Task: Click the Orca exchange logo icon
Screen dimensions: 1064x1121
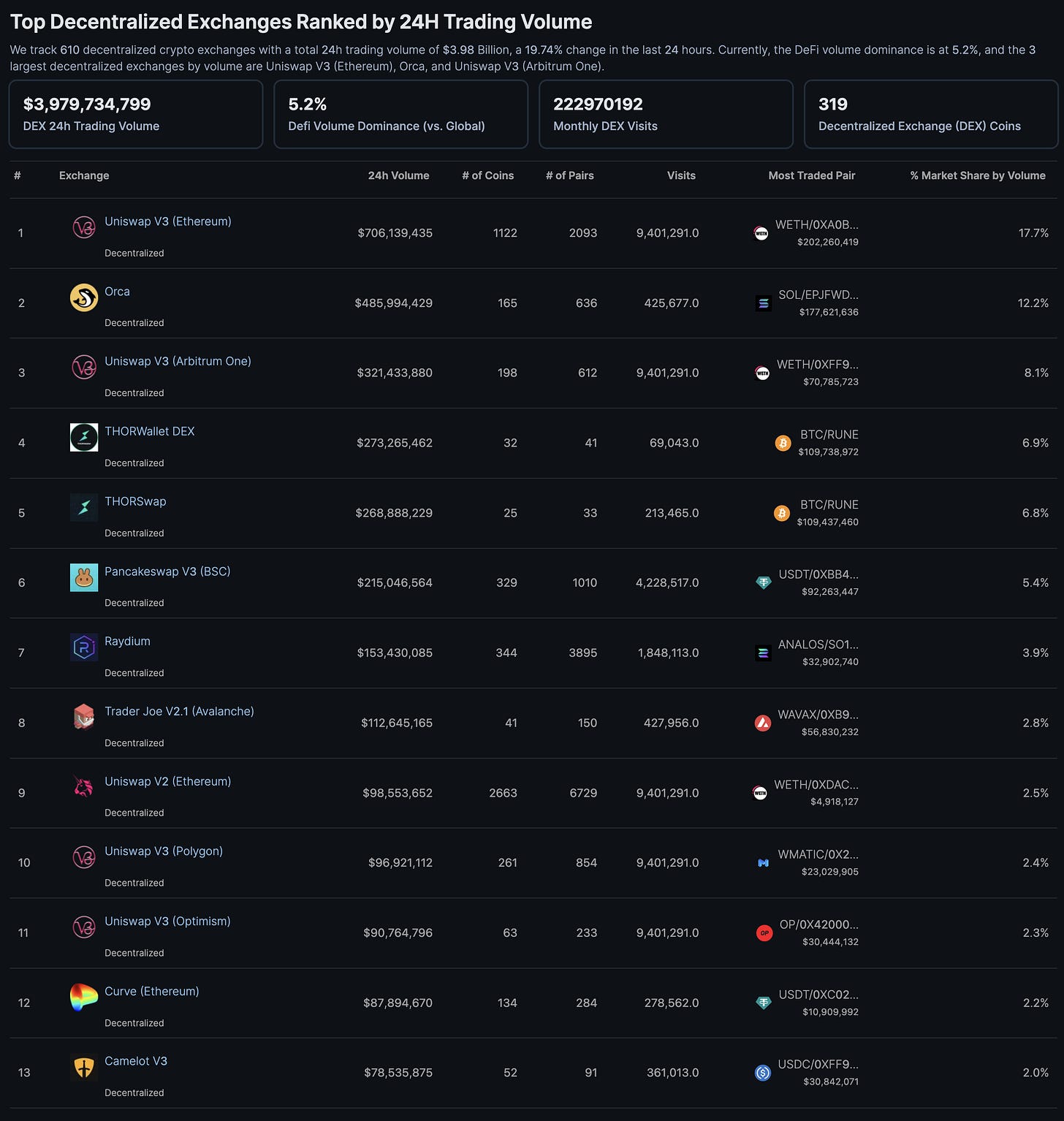Action: [x=84, y=297]
